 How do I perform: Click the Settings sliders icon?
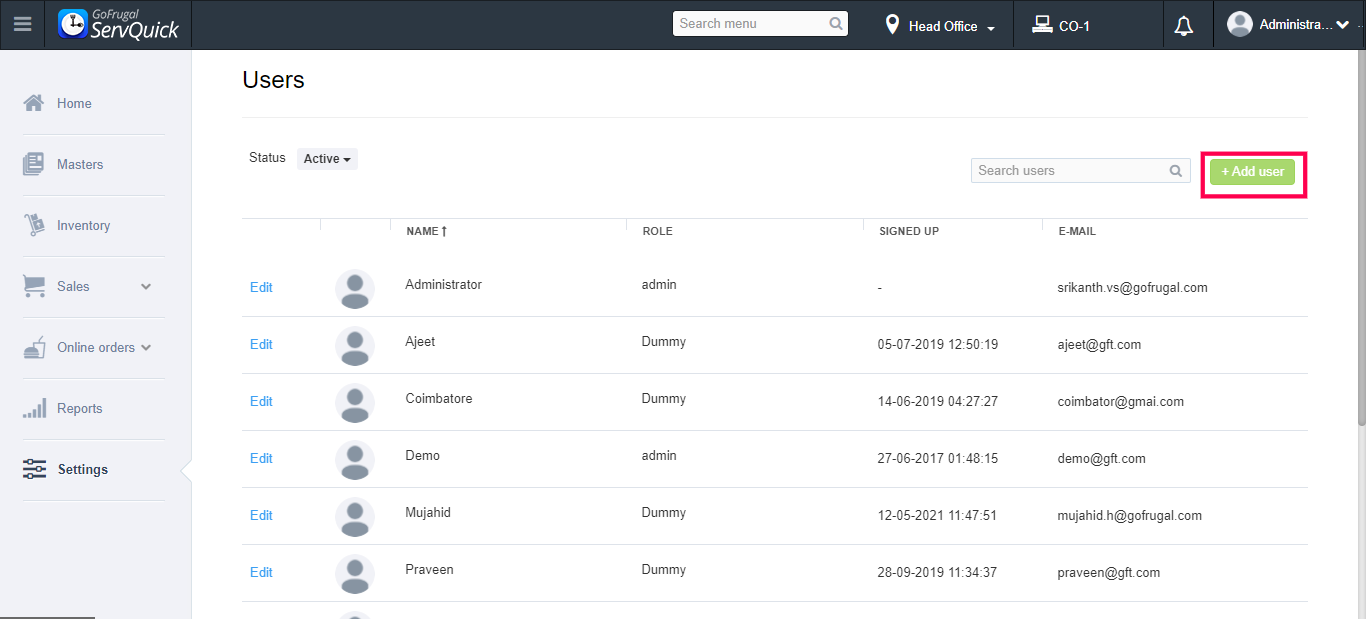[x=34, y=469]
